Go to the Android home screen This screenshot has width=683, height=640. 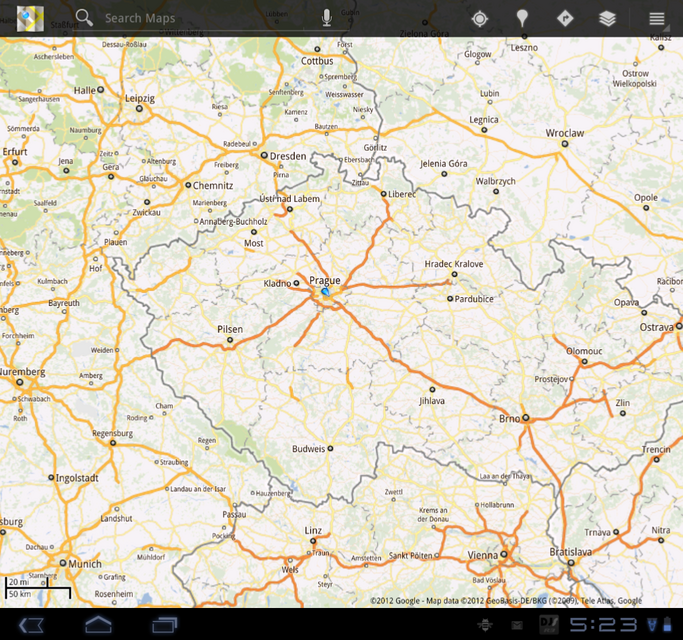(98, 625)
